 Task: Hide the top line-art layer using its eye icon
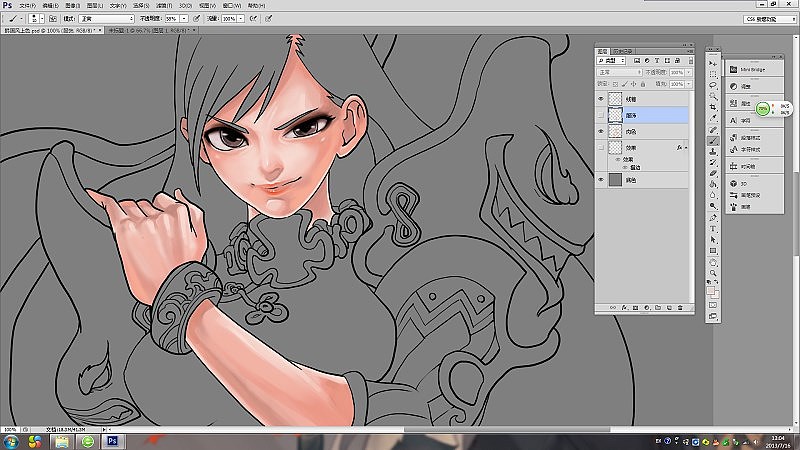point(601,100)
